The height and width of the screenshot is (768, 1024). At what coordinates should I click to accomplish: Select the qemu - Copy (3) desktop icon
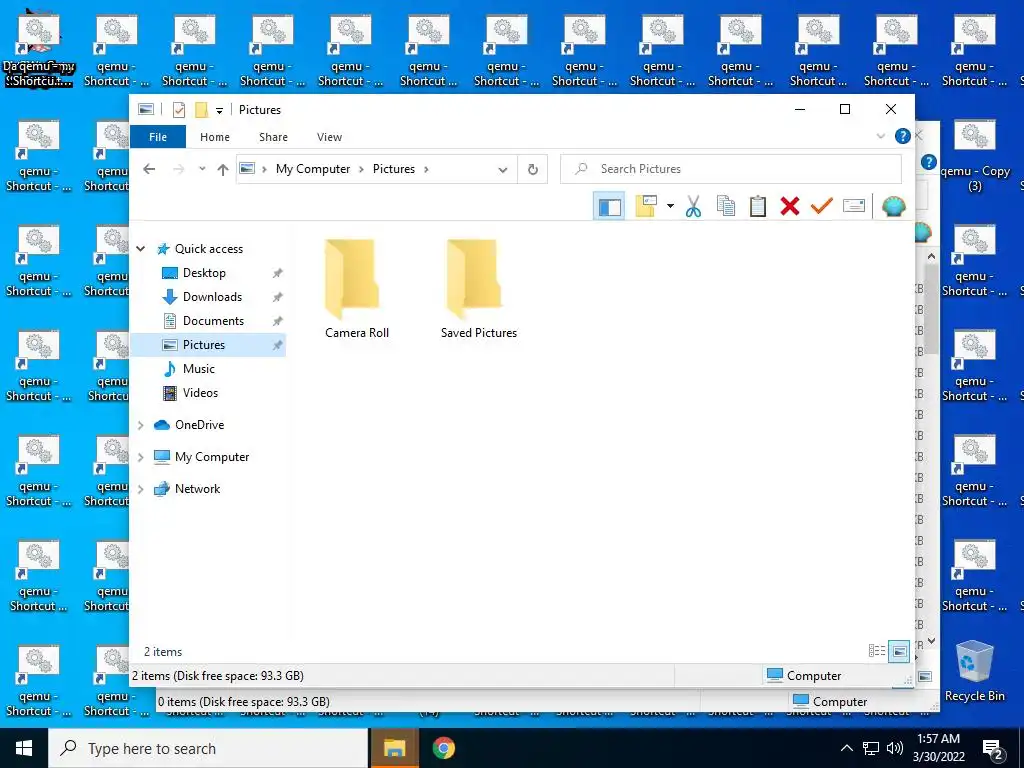974,157
